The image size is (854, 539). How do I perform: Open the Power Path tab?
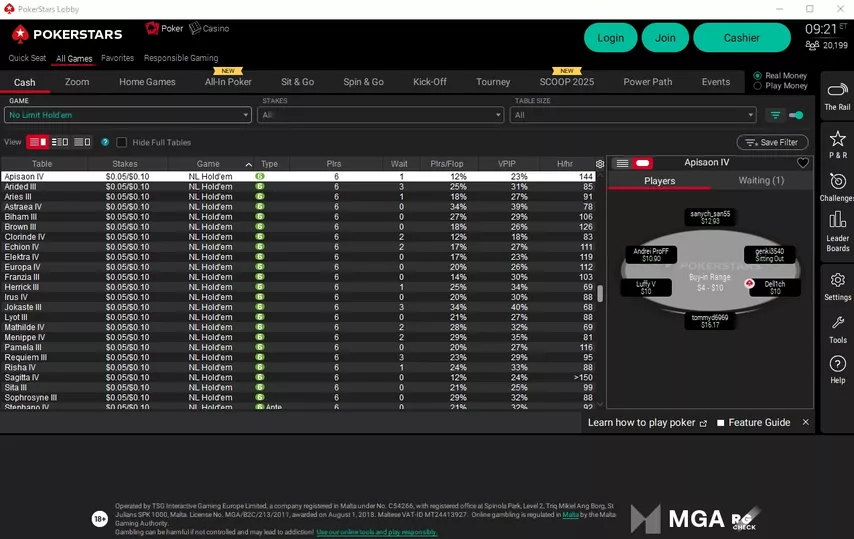point(648,82)
